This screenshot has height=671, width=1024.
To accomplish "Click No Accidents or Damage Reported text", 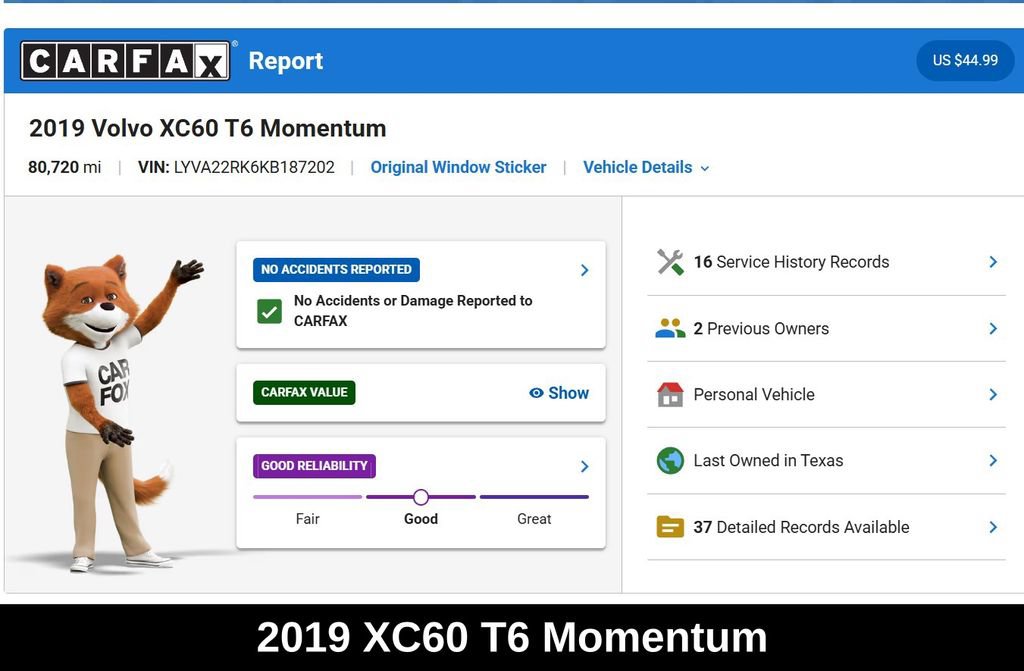I will point(413,310).
